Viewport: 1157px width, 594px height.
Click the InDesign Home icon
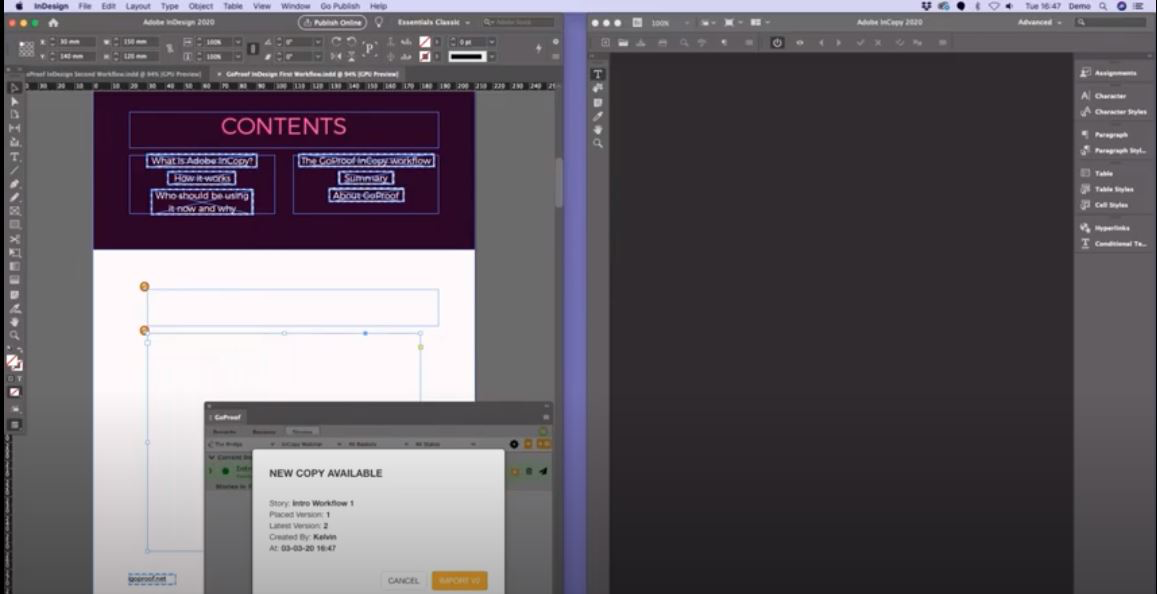pyautogui.click(x=53, y=23)
